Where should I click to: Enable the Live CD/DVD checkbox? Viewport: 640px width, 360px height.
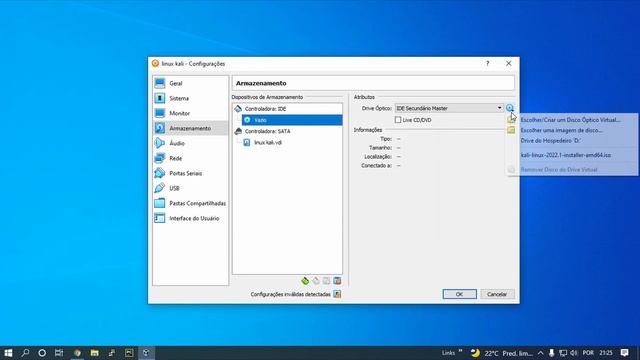(398, 120)
